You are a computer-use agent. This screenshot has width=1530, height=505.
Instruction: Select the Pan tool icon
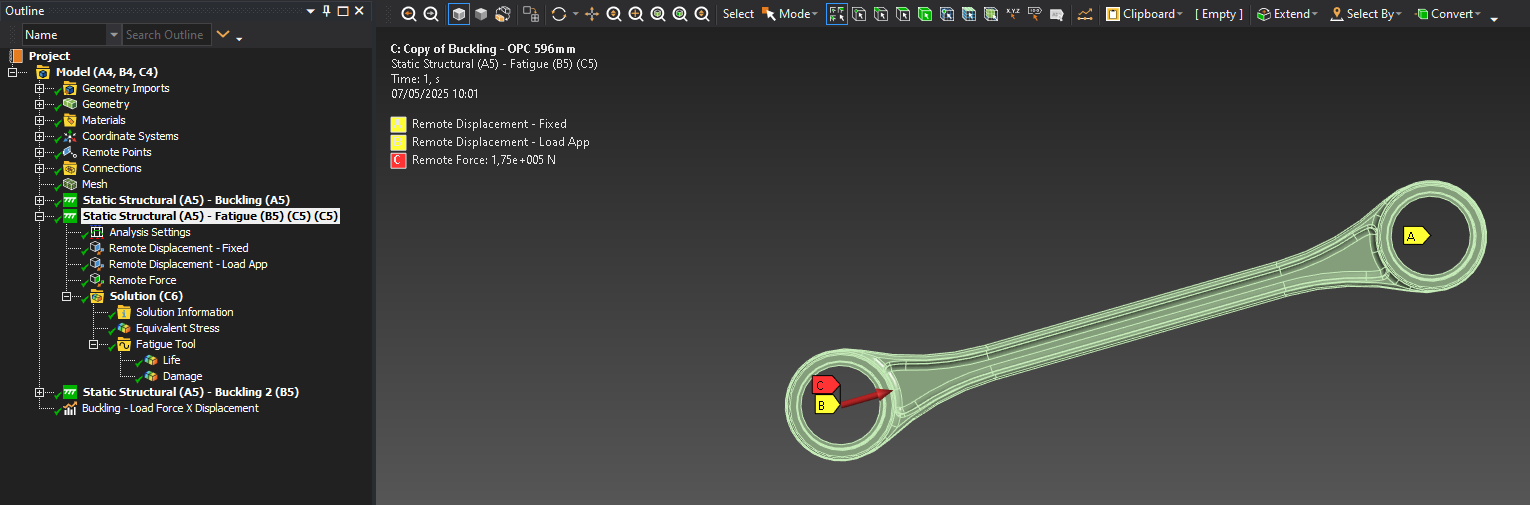click(x=592, y=14)
